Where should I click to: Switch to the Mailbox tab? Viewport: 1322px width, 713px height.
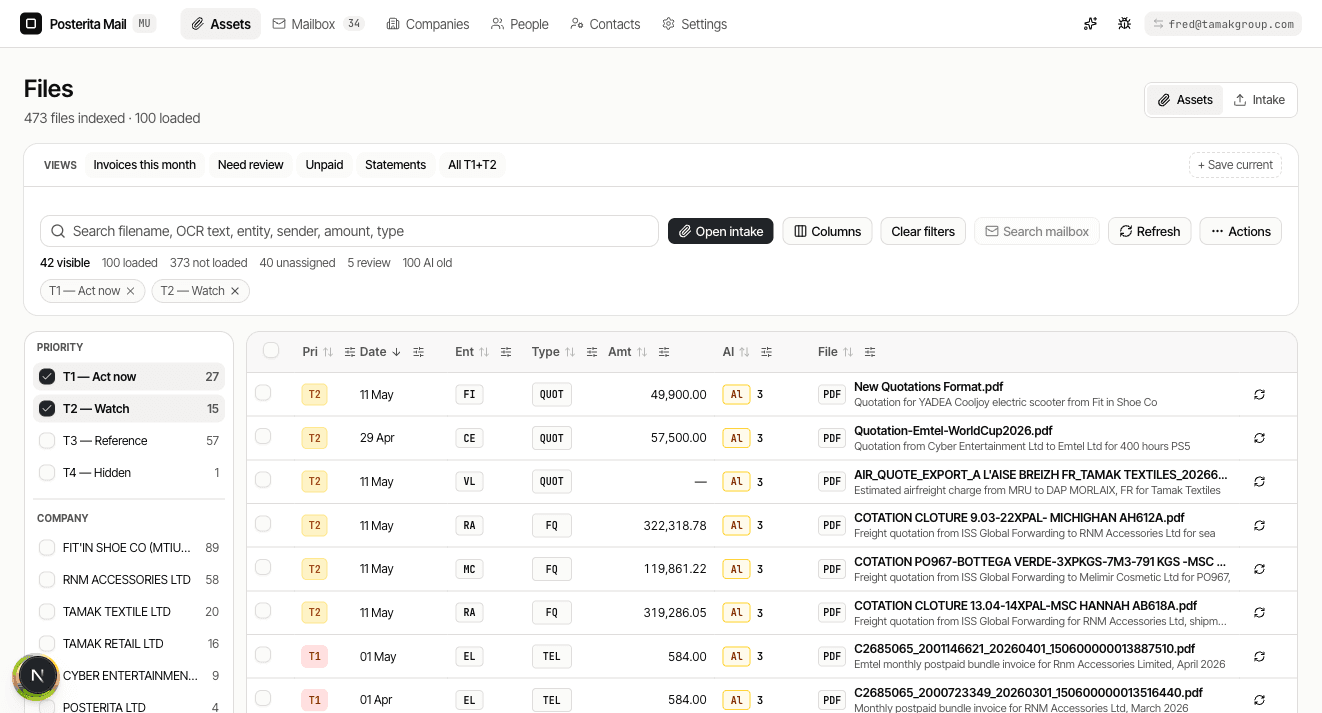pos(317,24)
